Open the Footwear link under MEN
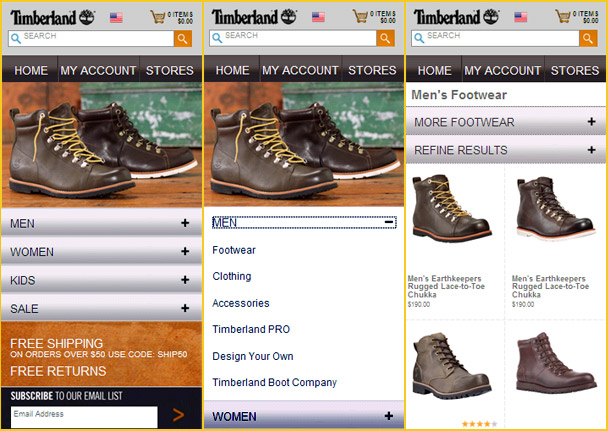 point(234,250)
